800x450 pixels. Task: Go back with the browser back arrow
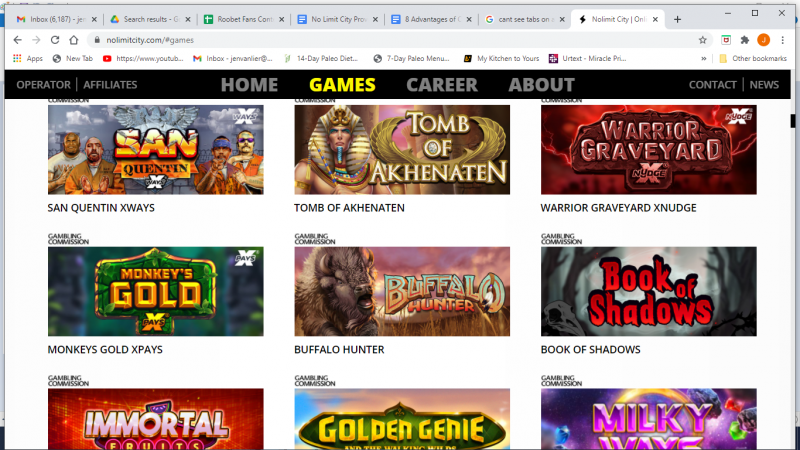click(x=17, y=40)
